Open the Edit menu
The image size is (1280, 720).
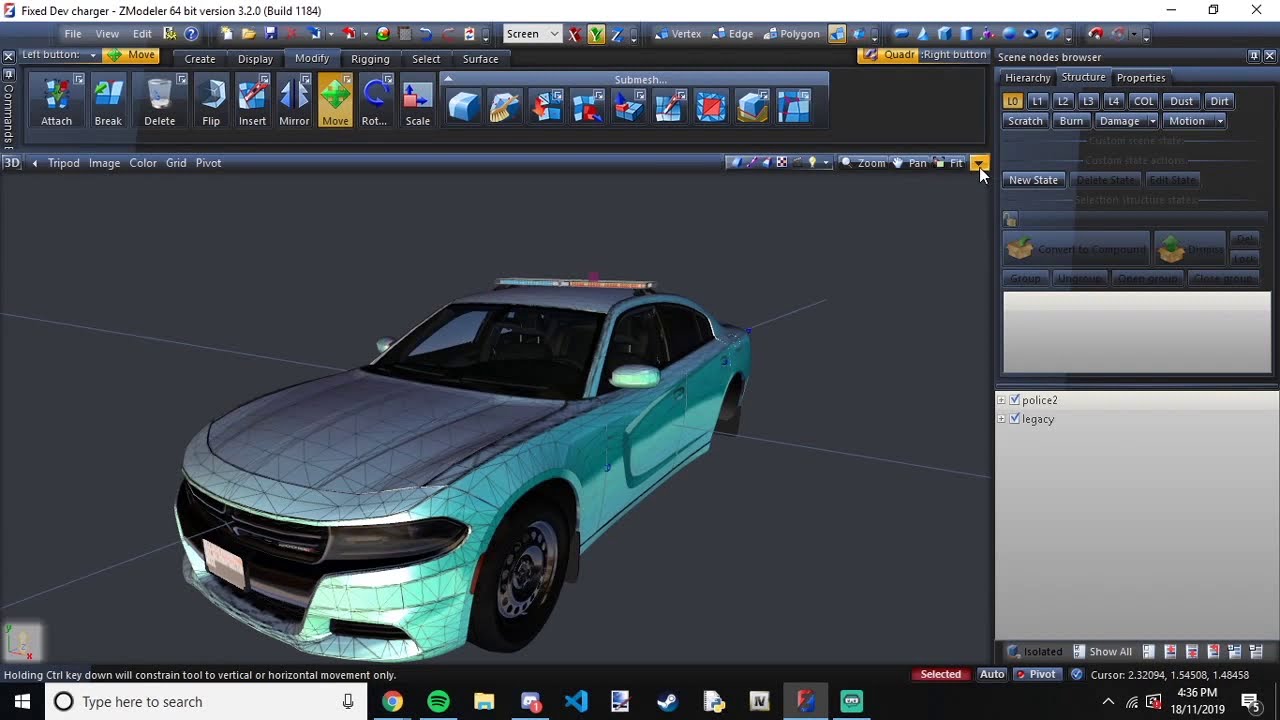[x=142, y=34]
